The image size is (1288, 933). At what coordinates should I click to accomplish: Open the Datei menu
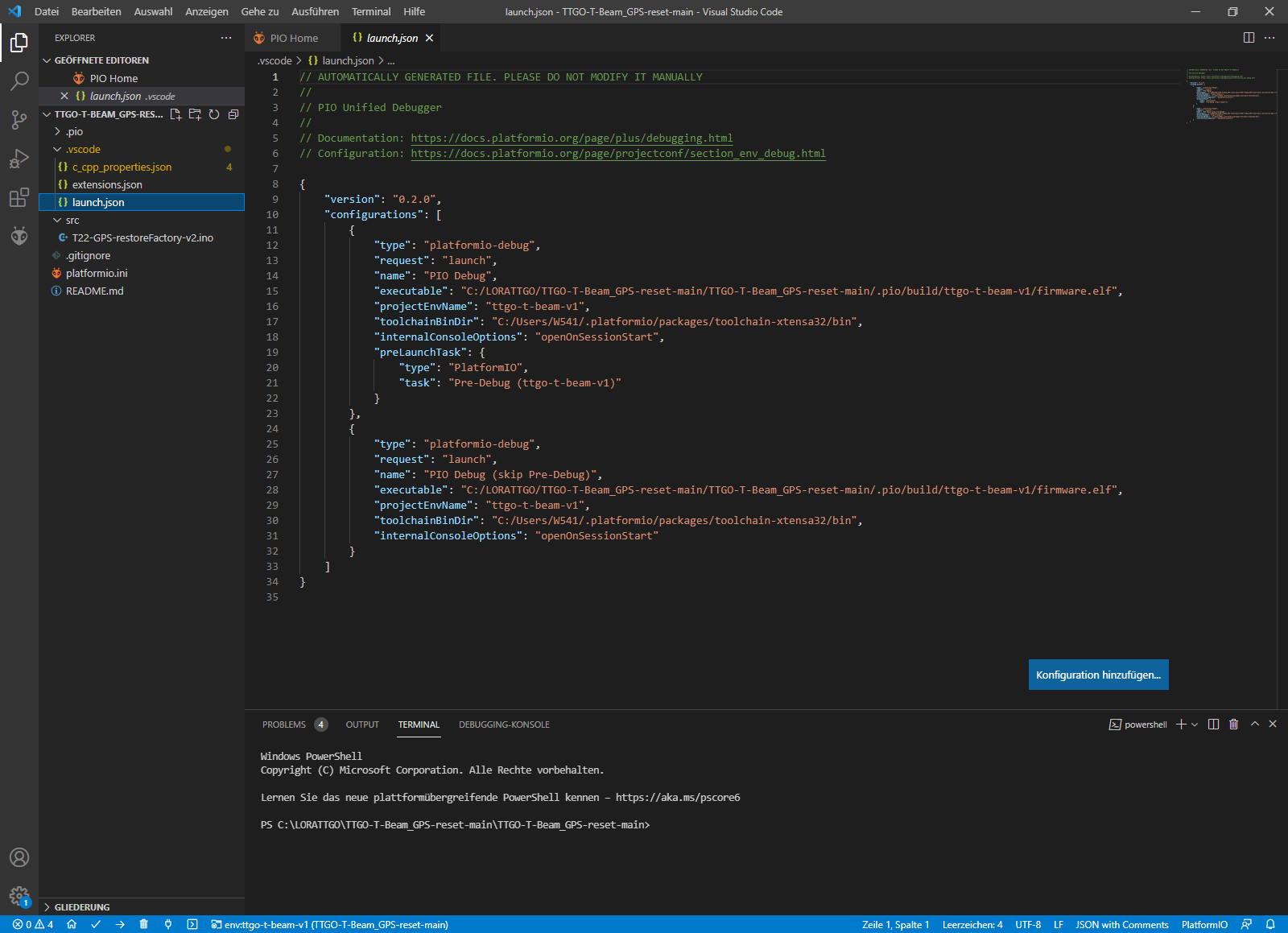click(x=47, y=12)
